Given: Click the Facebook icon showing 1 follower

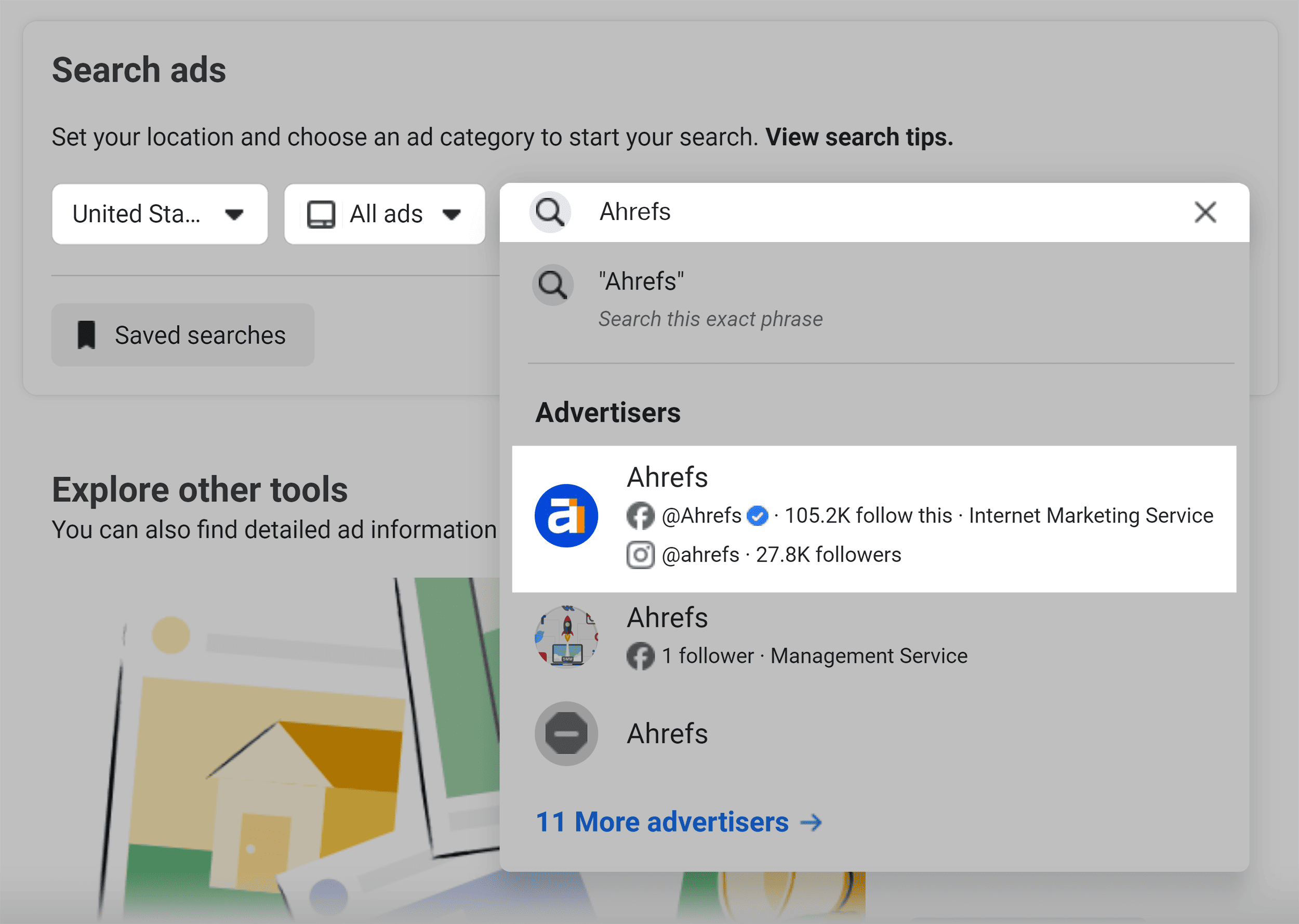Looking at the screenshot, I should (641, 655).
